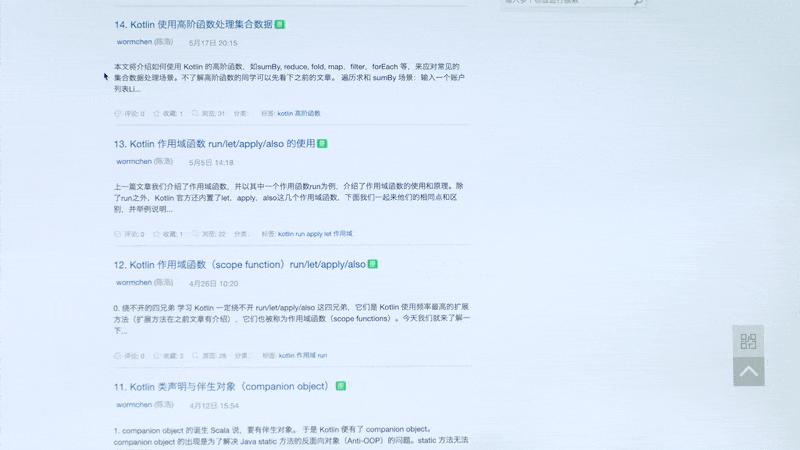
Task: Open article '13. Kotlin 作用域函数 run/let/apply/also 的使用'
Action: pyautogui.click(x=214, y=144)
